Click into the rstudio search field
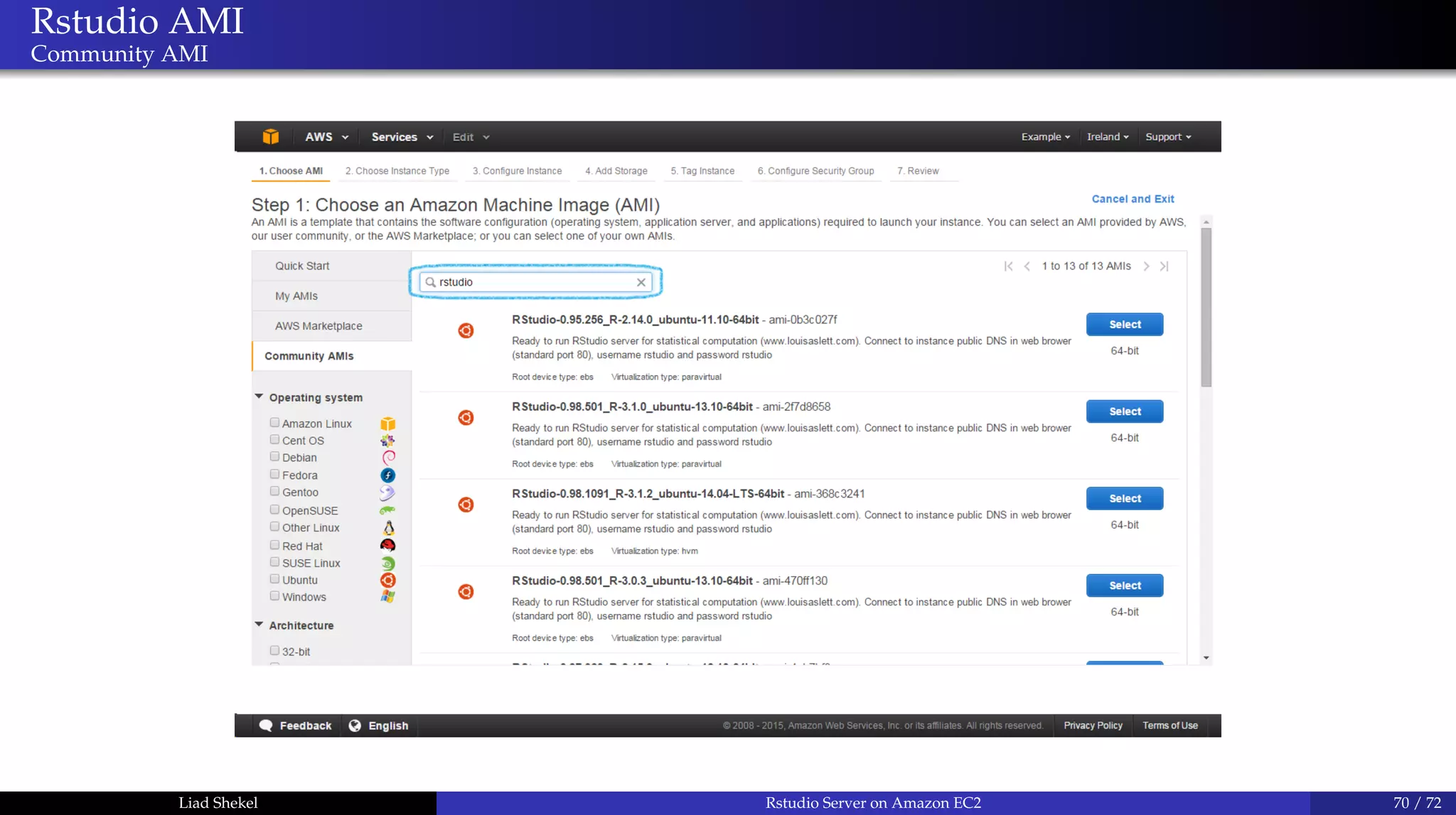The image size is (1456, 815). click(535, 282)
